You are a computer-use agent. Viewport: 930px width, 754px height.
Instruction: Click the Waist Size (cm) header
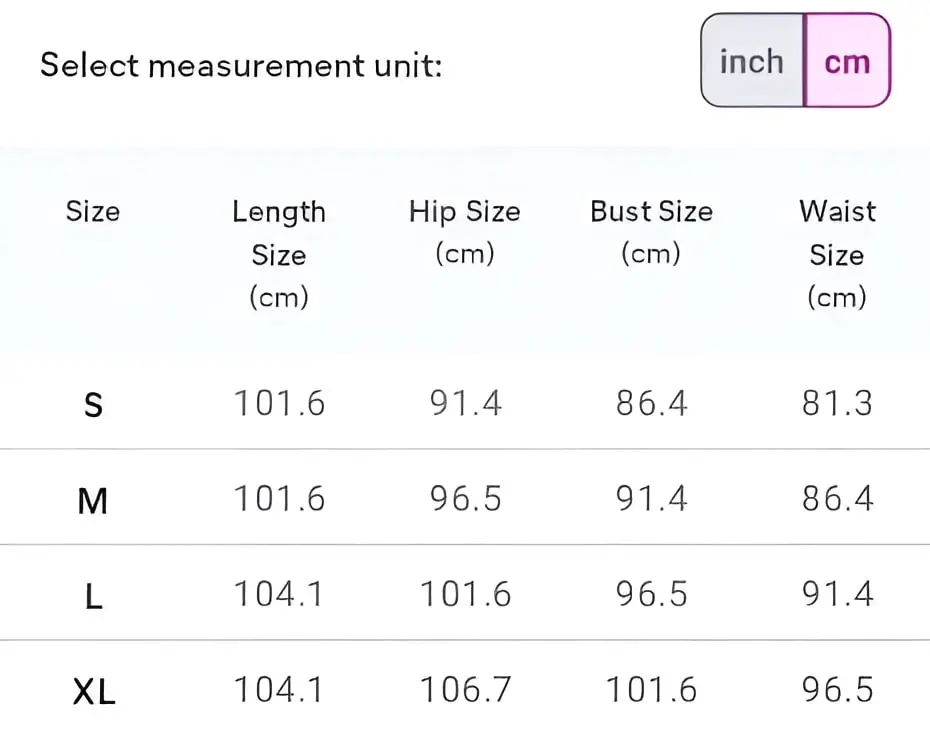pos(837,254)
